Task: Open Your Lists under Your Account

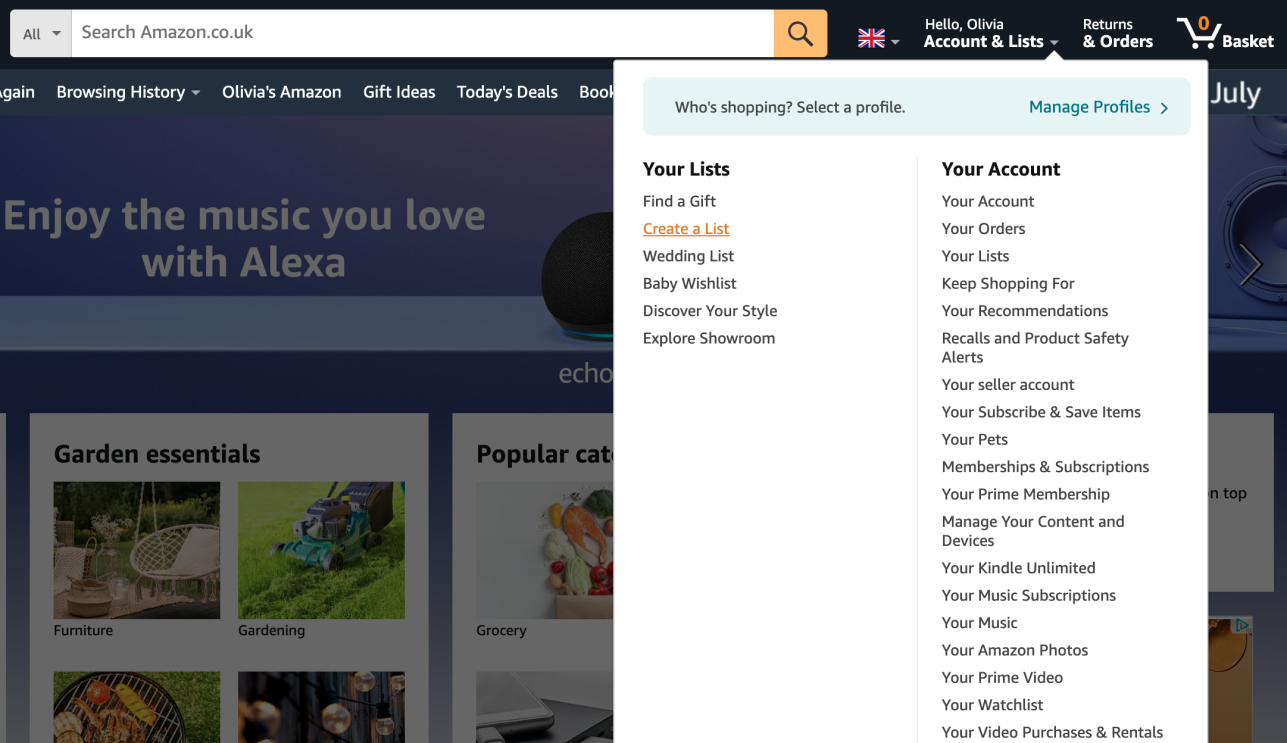Action: coord(975,256)
